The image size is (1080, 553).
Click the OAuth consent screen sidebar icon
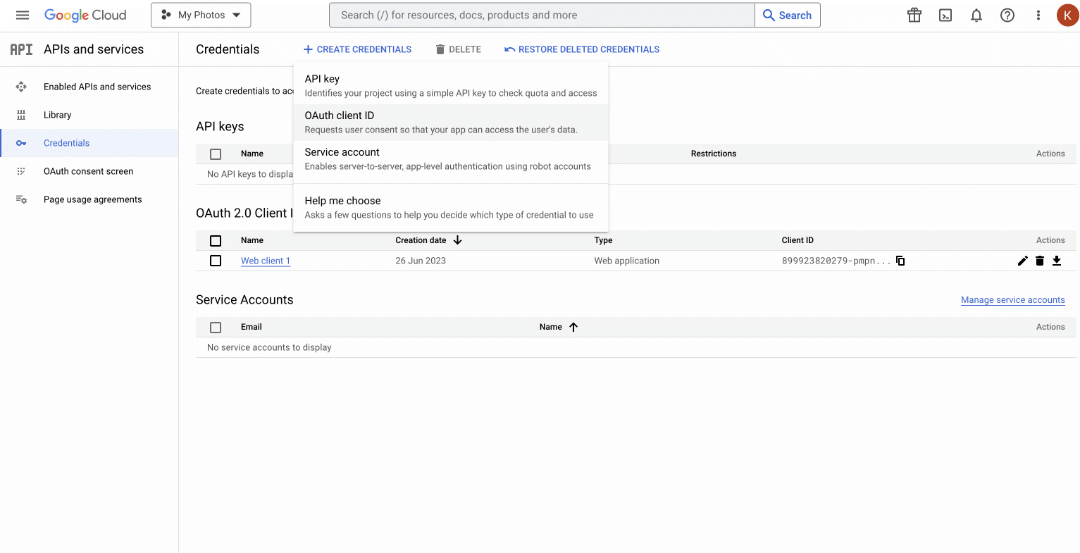point(21,171)
